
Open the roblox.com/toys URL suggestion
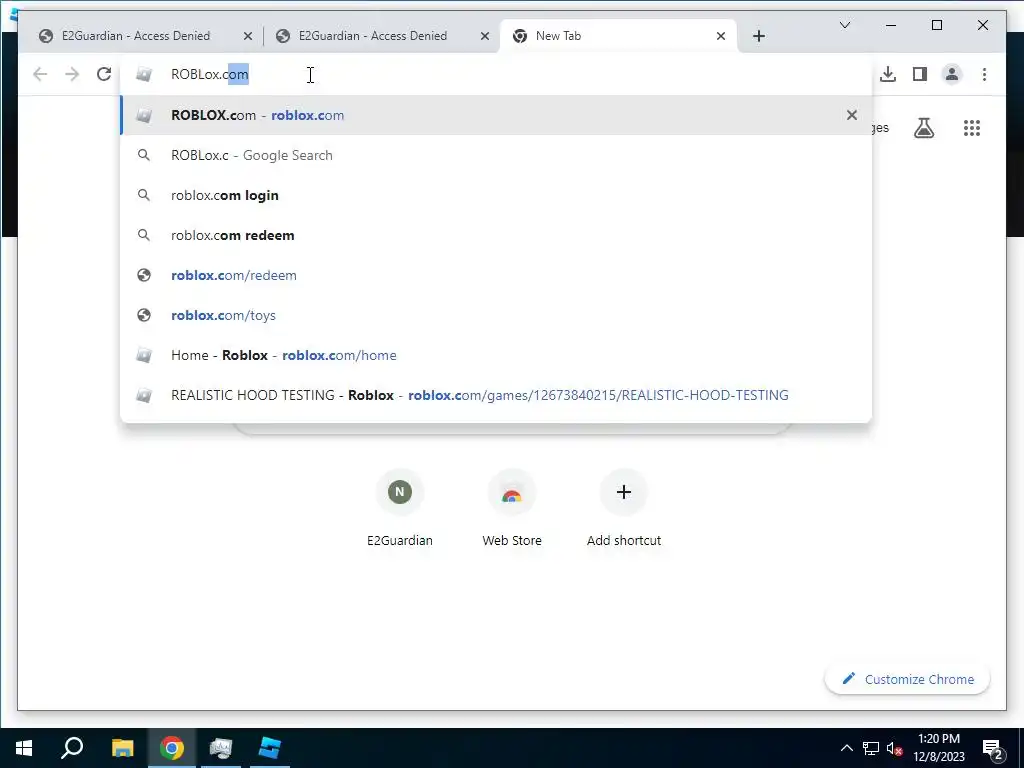pyautogui.click(x=496, y=315)
